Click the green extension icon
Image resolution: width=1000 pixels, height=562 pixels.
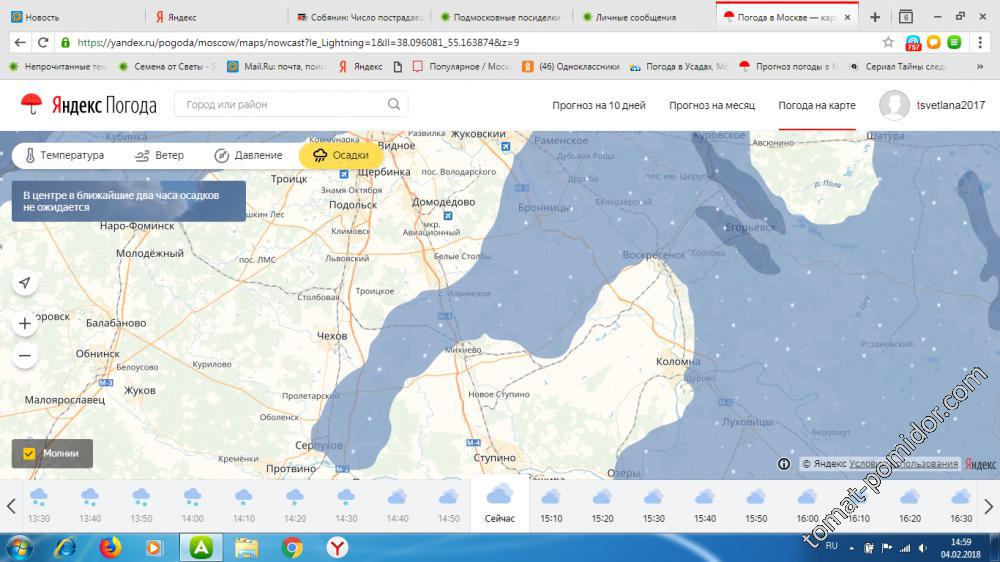click(x=954, y=42)
